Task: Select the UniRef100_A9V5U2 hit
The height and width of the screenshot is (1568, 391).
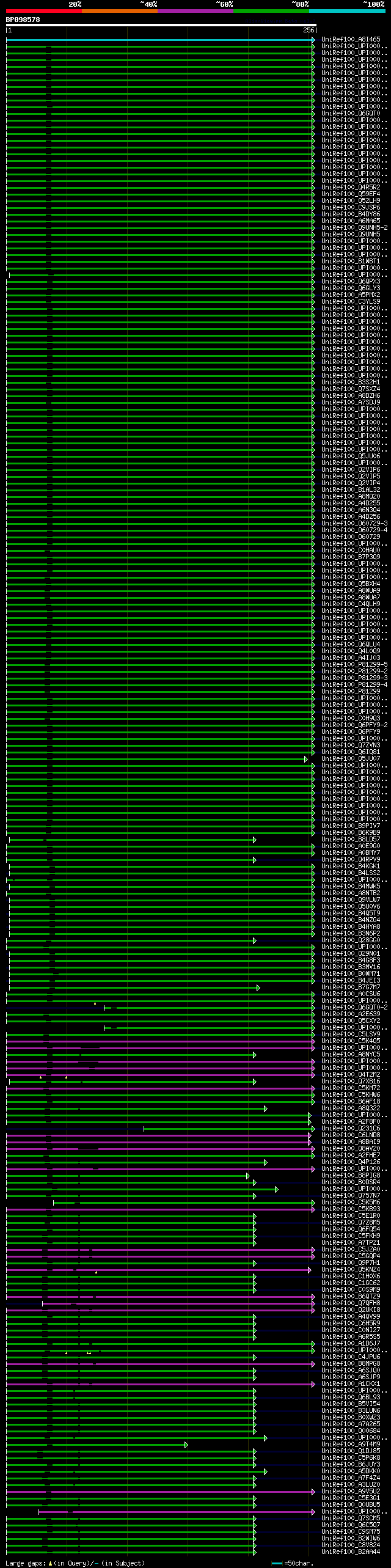Action: pos(351,1492)
